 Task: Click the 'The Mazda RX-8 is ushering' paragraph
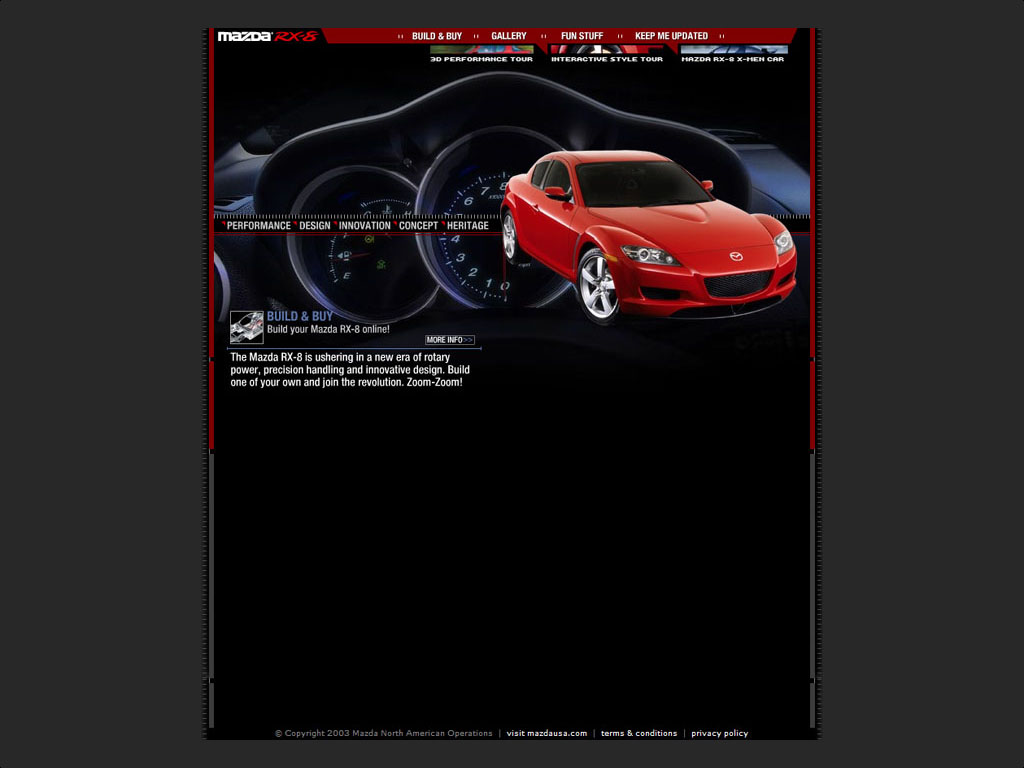350,370
